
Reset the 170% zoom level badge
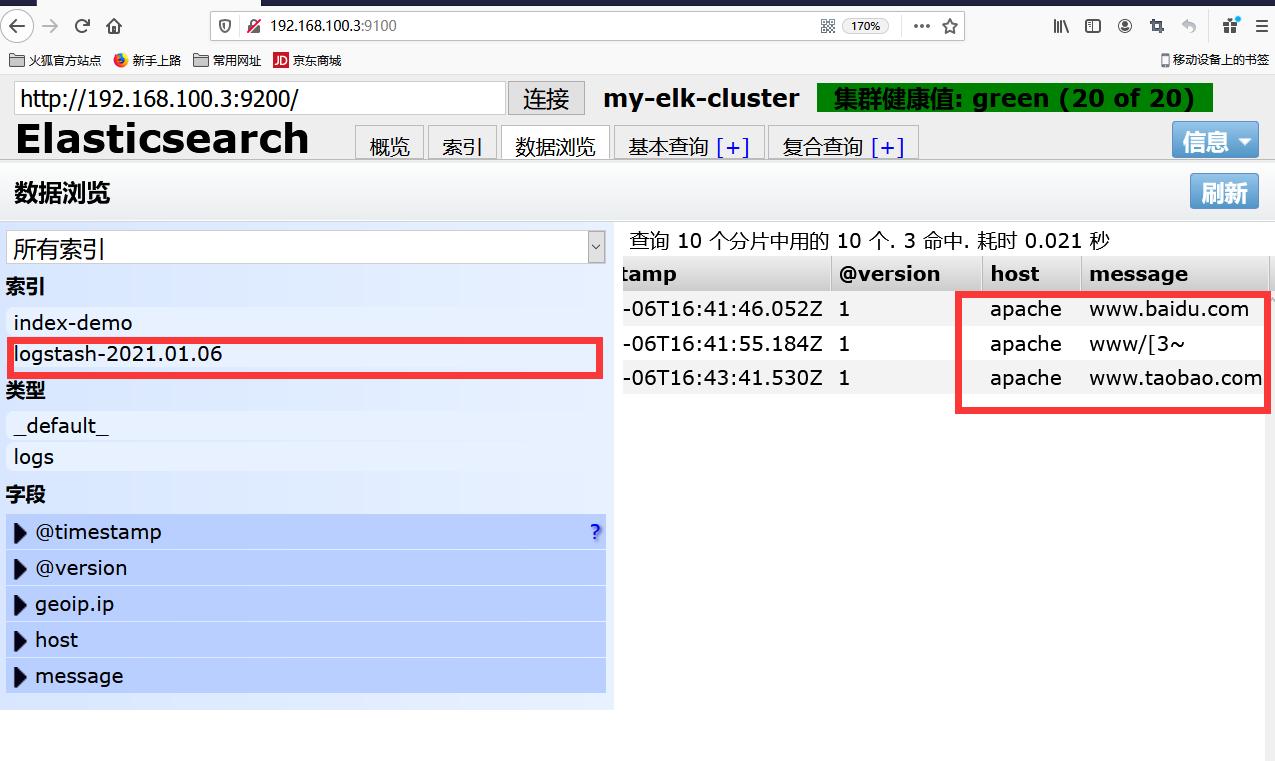coord(866,26)
